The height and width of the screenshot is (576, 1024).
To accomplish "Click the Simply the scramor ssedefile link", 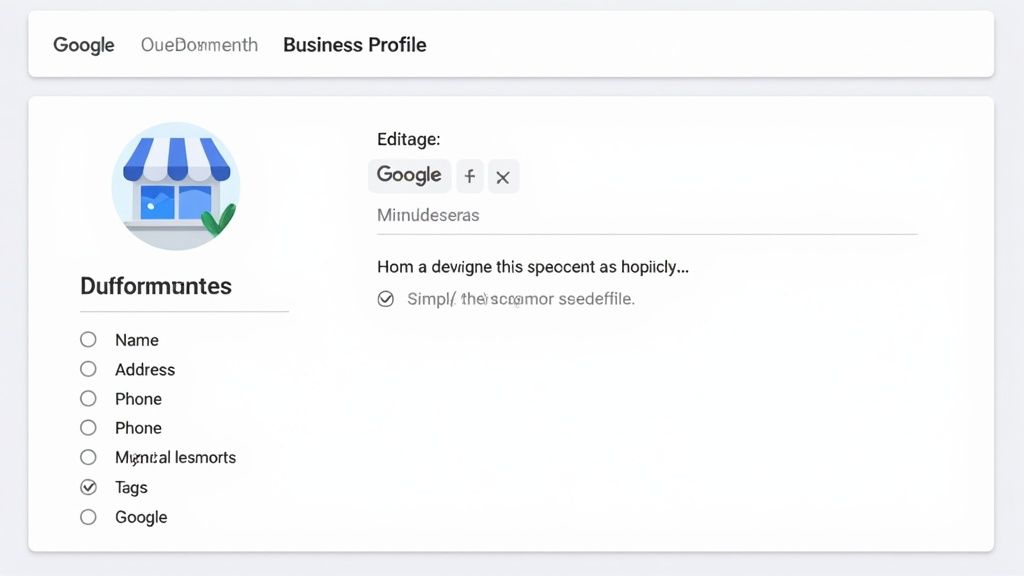I will [522, 298].
